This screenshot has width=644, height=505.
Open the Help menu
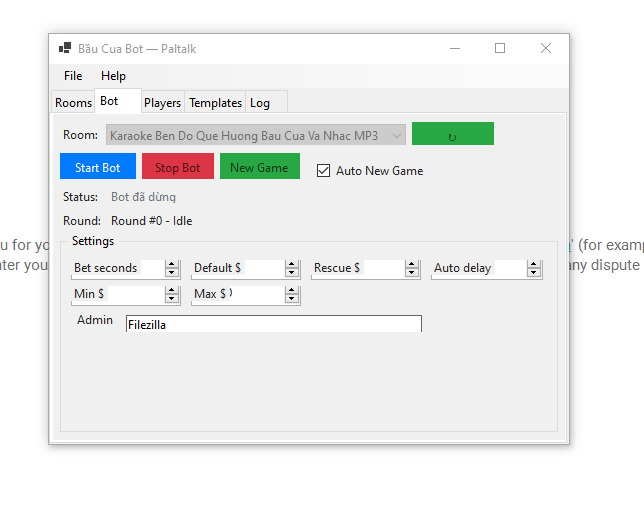point(113,76)
